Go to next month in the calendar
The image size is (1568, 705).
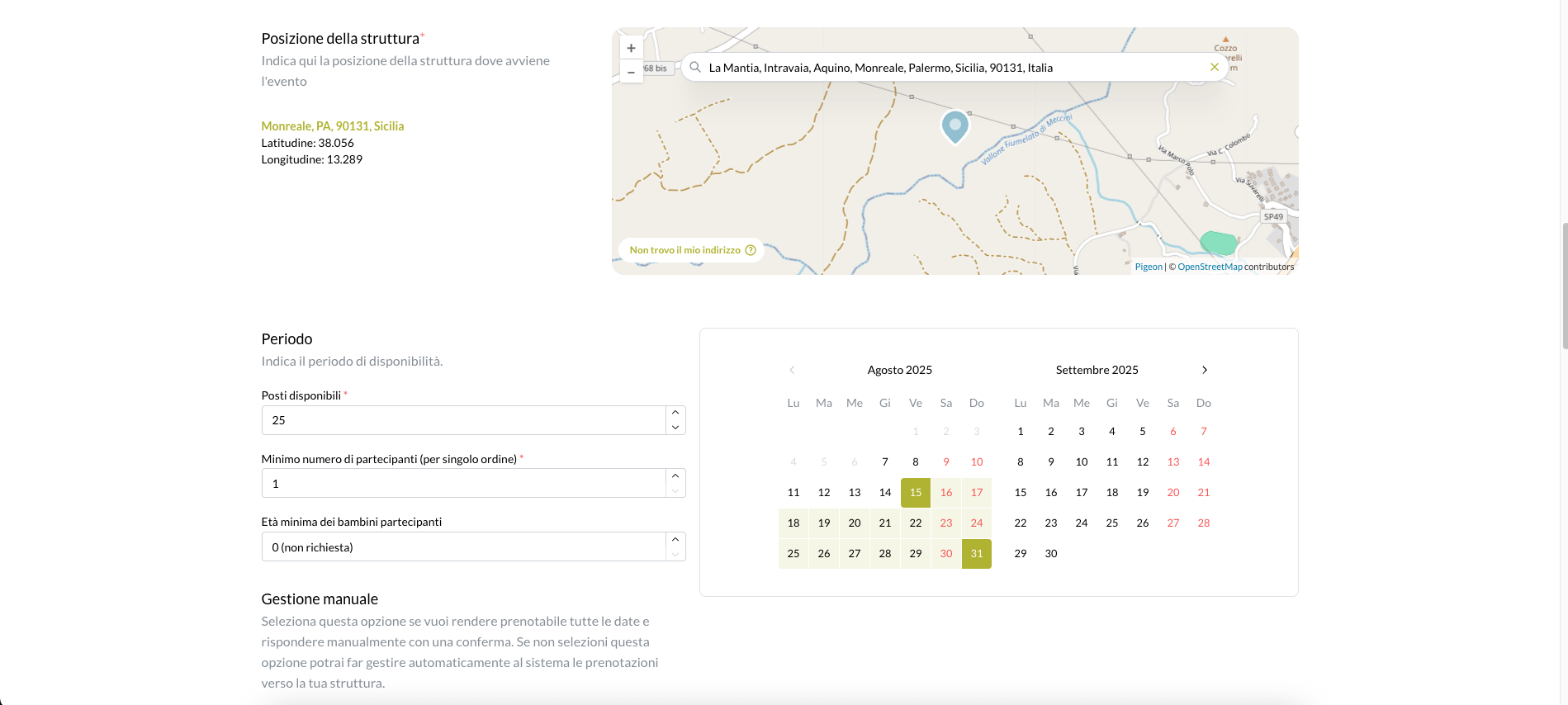point(1204,370)
